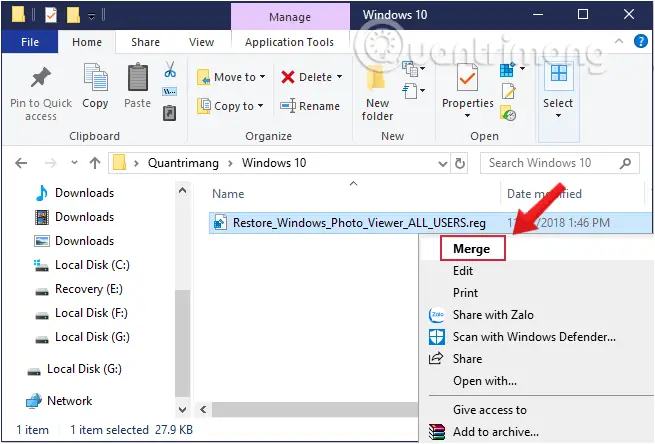This screenshot has width=655, height=444.
Task: Click the Paste clipboard icon
Action: [x=137, y=77]
